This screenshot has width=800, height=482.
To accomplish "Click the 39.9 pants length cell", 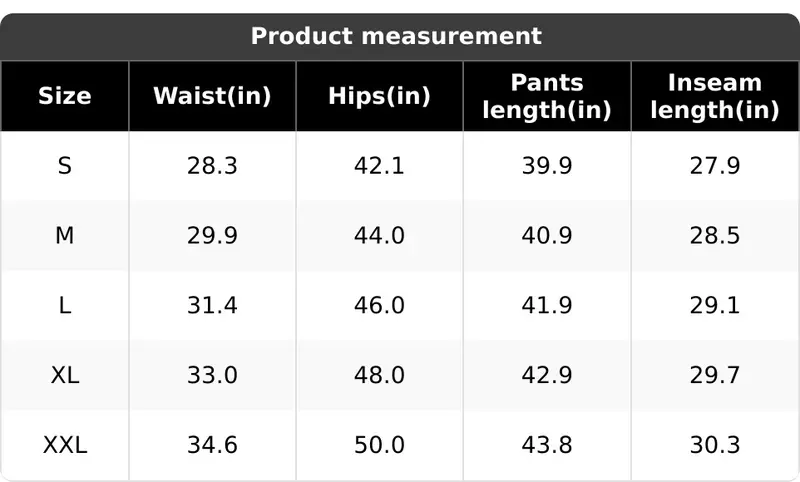I will 547,166.
